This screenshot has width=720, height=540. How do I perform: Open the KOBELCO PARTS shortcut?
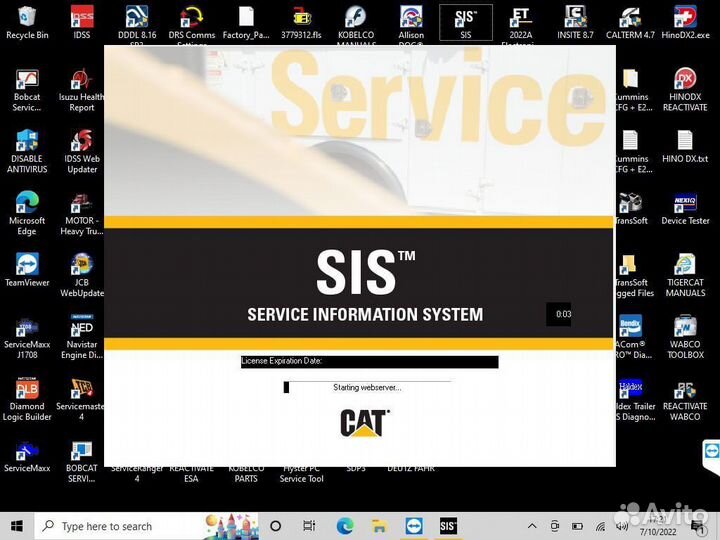[246, 475]
